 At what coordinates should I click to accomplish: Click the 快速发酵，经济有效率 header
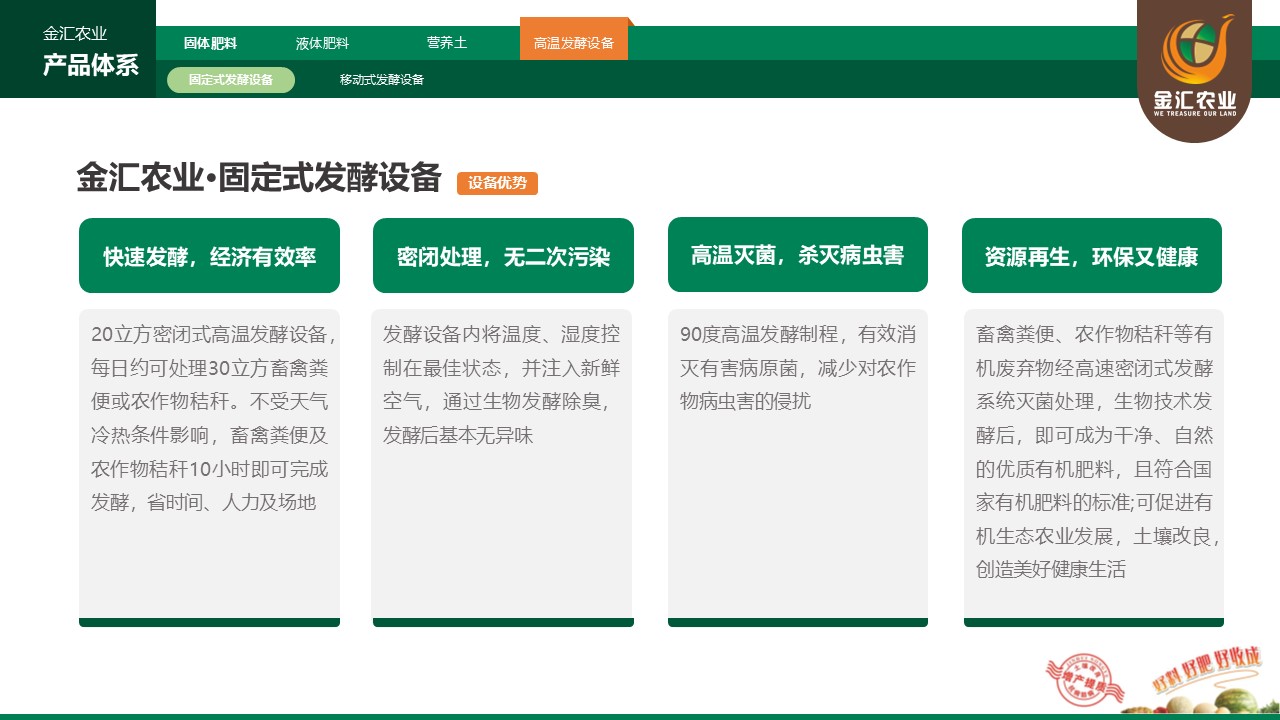(210, 256)
